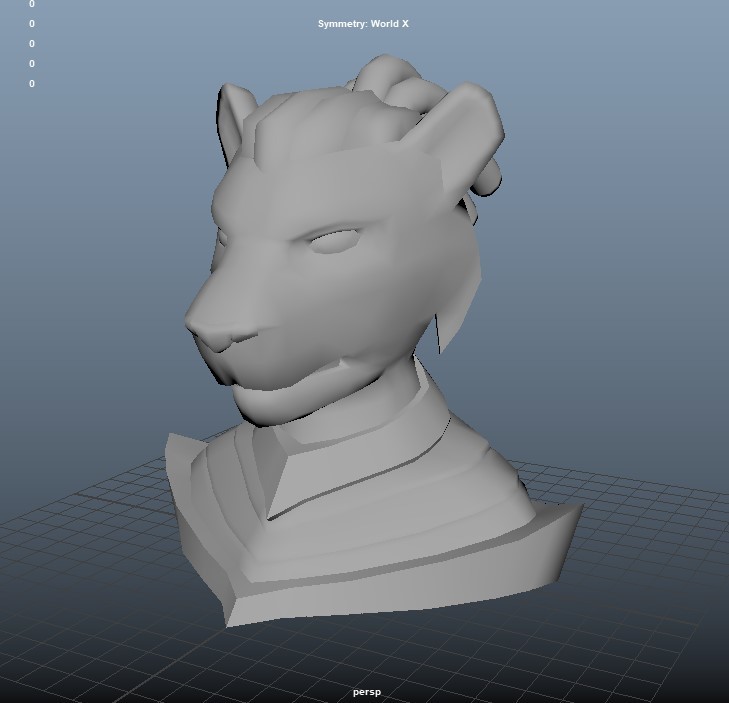Click the Symmetry: World X heads-up label
This screenshot has height=703, width=729.
pos(363,24)
